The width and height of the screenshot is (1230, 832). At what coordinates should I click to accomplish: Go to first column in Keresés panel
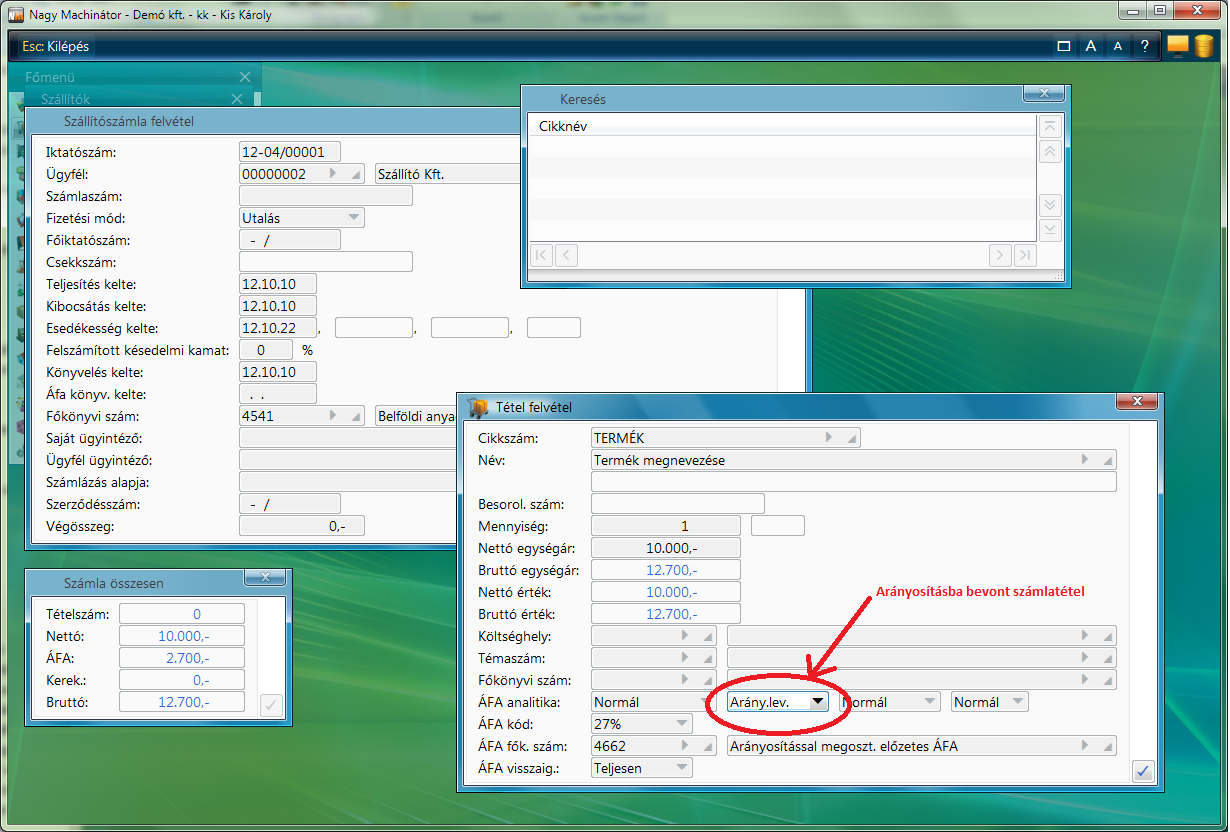point(540,255)
